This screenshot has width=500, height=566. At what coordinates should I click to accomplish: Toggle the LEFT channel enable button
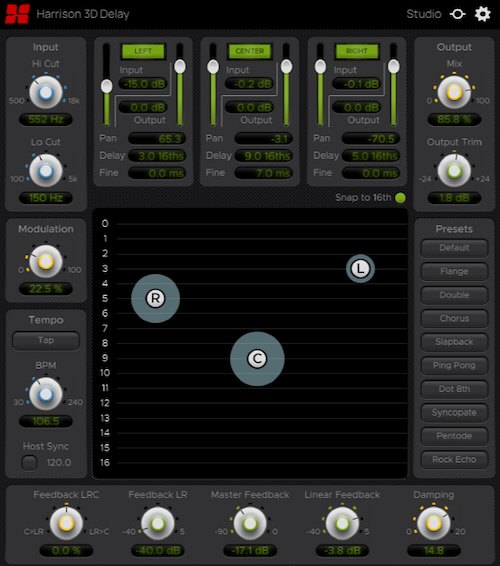click(143, 51)
